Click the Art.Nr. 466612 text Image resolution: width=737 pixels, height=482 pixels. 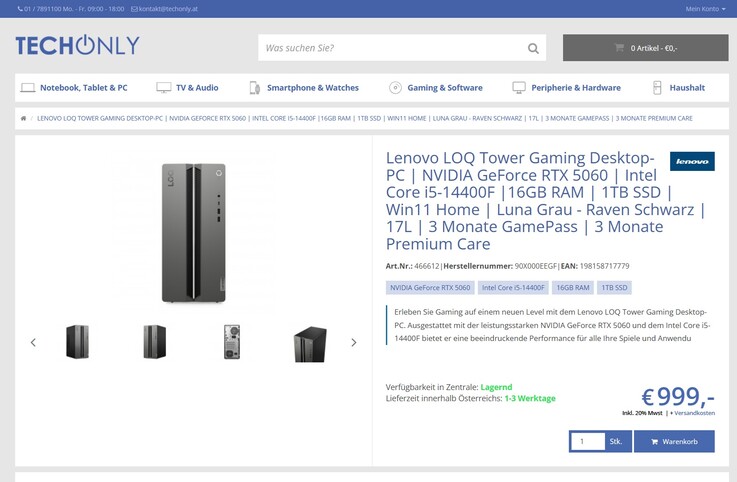412,266
